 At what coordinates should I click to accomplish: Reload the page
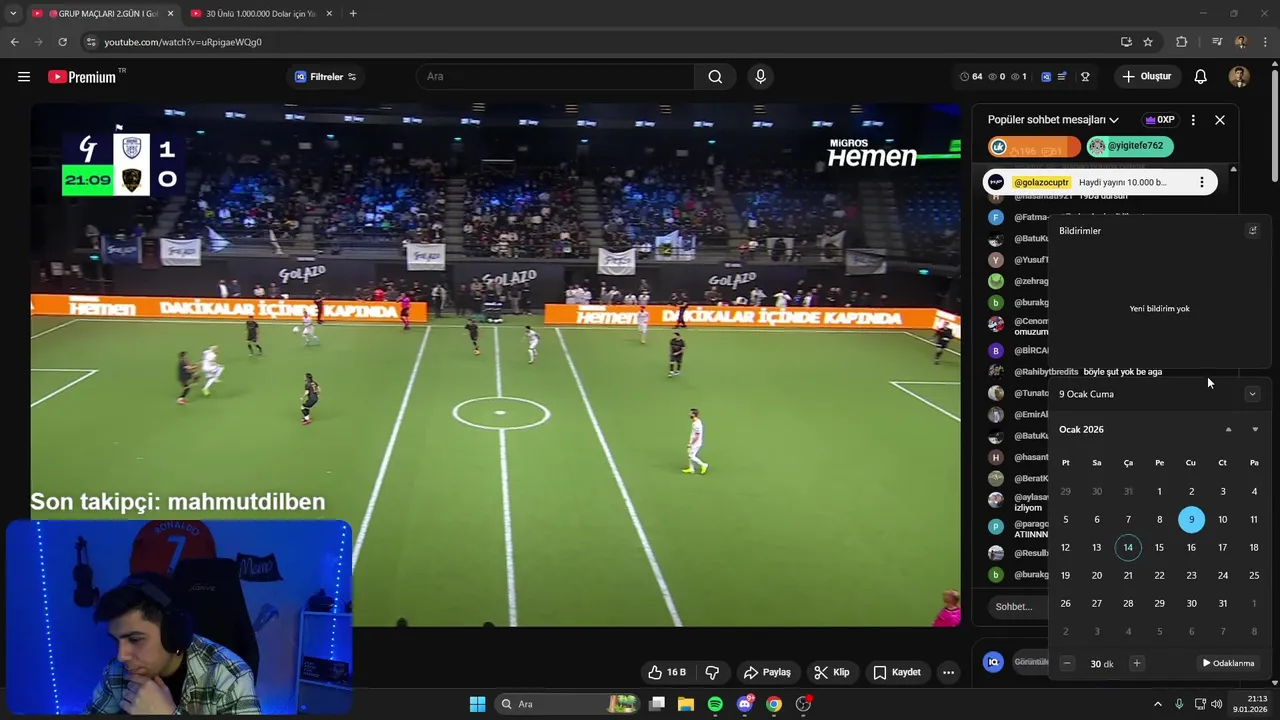[62, 42]
